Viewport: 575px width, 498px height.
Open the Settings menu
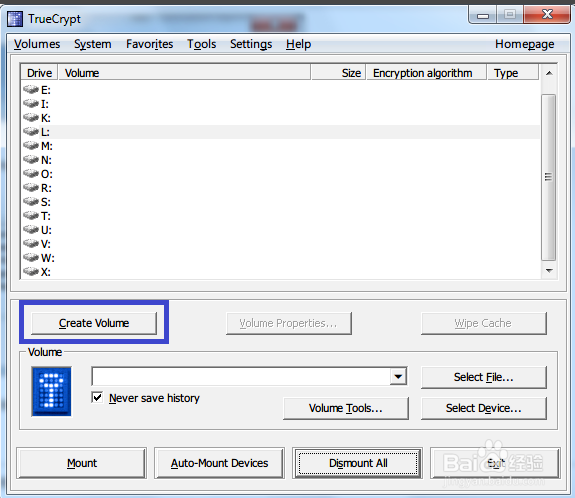click(251, 44)
